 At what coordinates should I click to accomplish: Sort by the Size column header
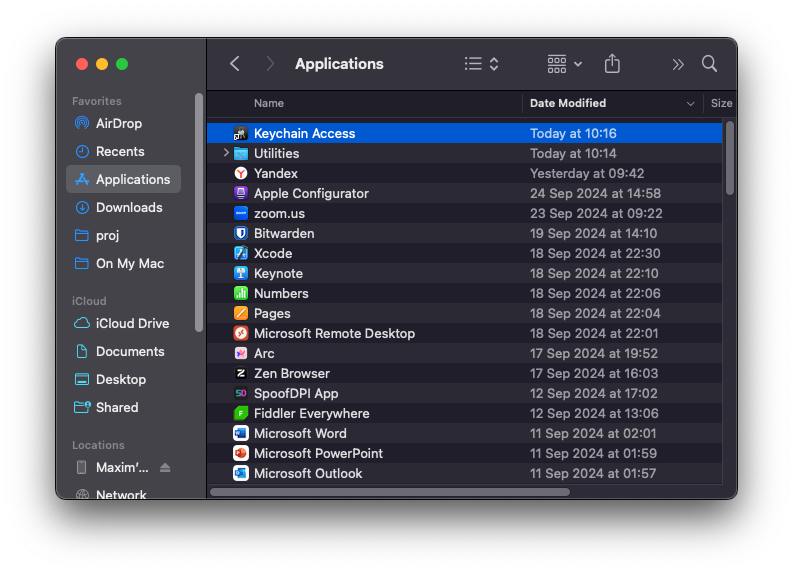pos(721,103)
